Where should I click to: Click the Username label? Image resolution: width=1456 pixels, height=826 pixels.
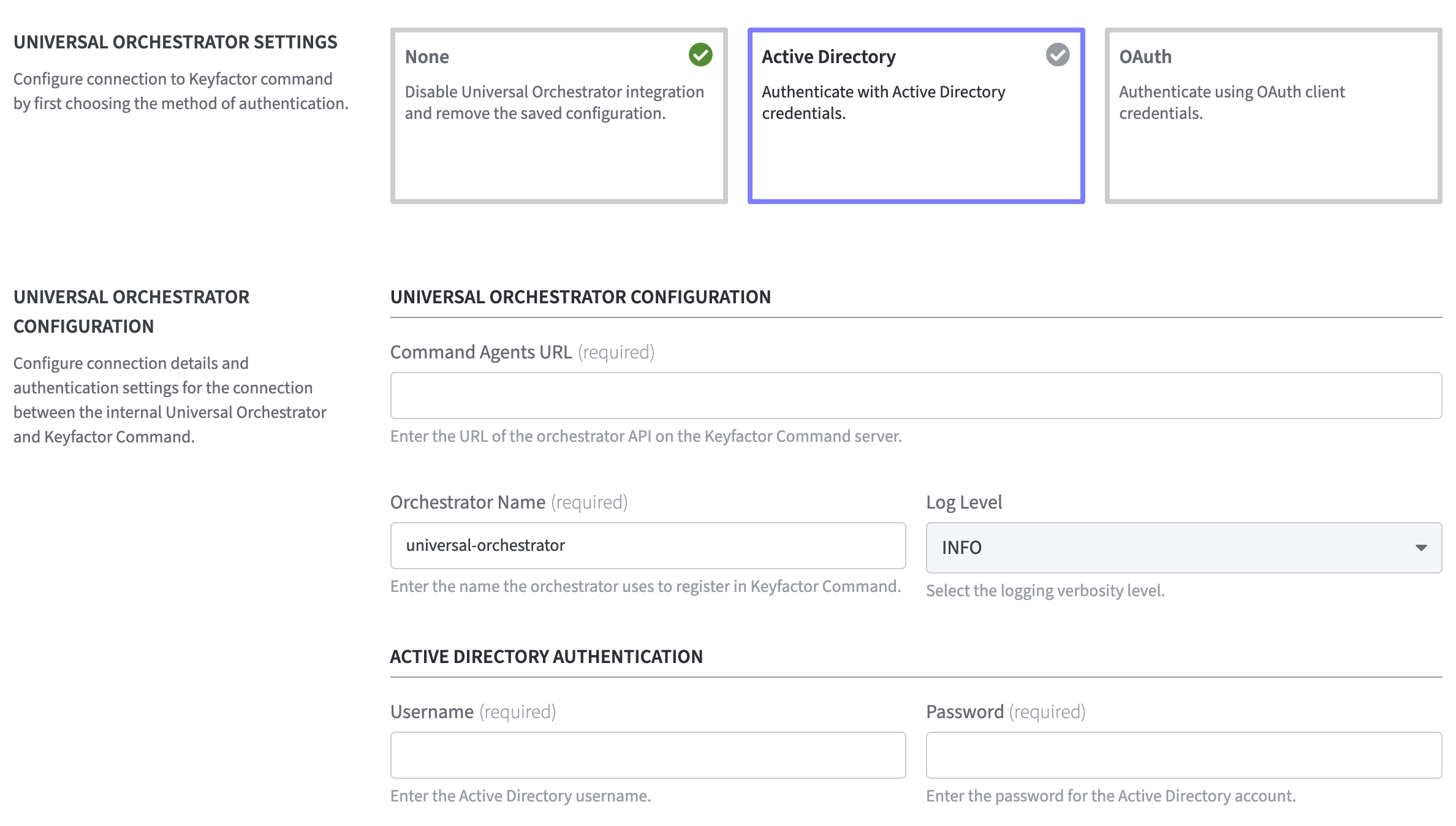click(x=473, y=712)
